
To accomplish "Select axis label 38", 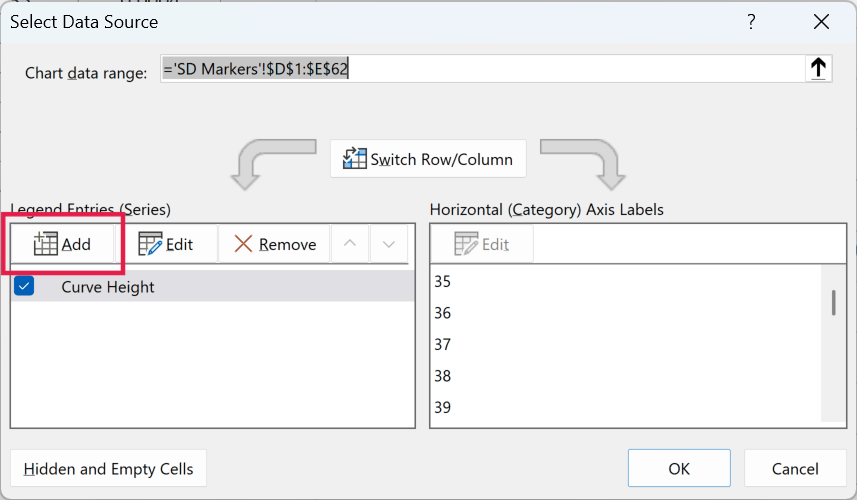I will [x=443, y=376].
